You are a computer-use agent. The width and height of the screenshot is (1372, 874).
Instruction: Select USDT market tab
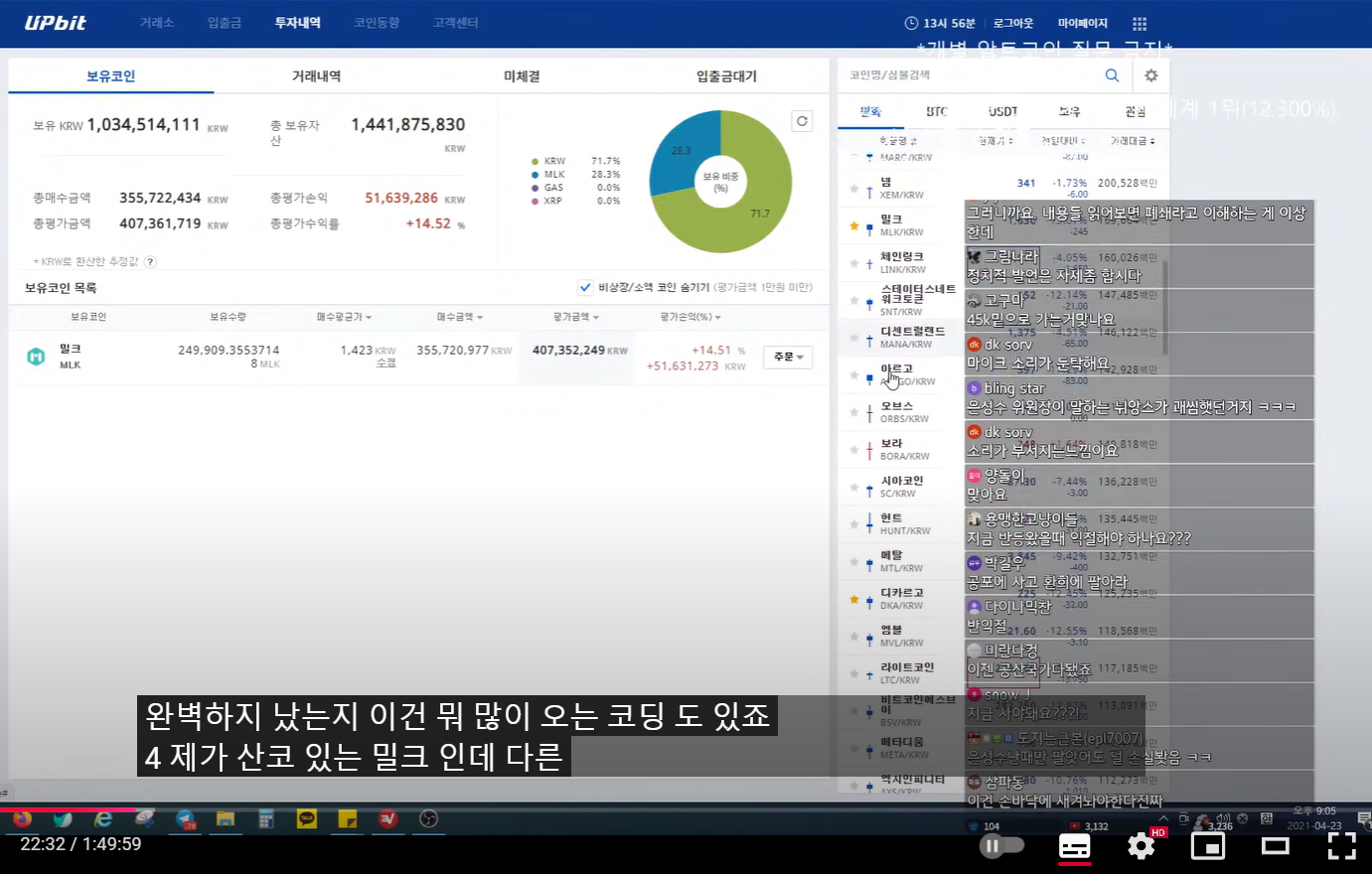(x=1003, y=111)
